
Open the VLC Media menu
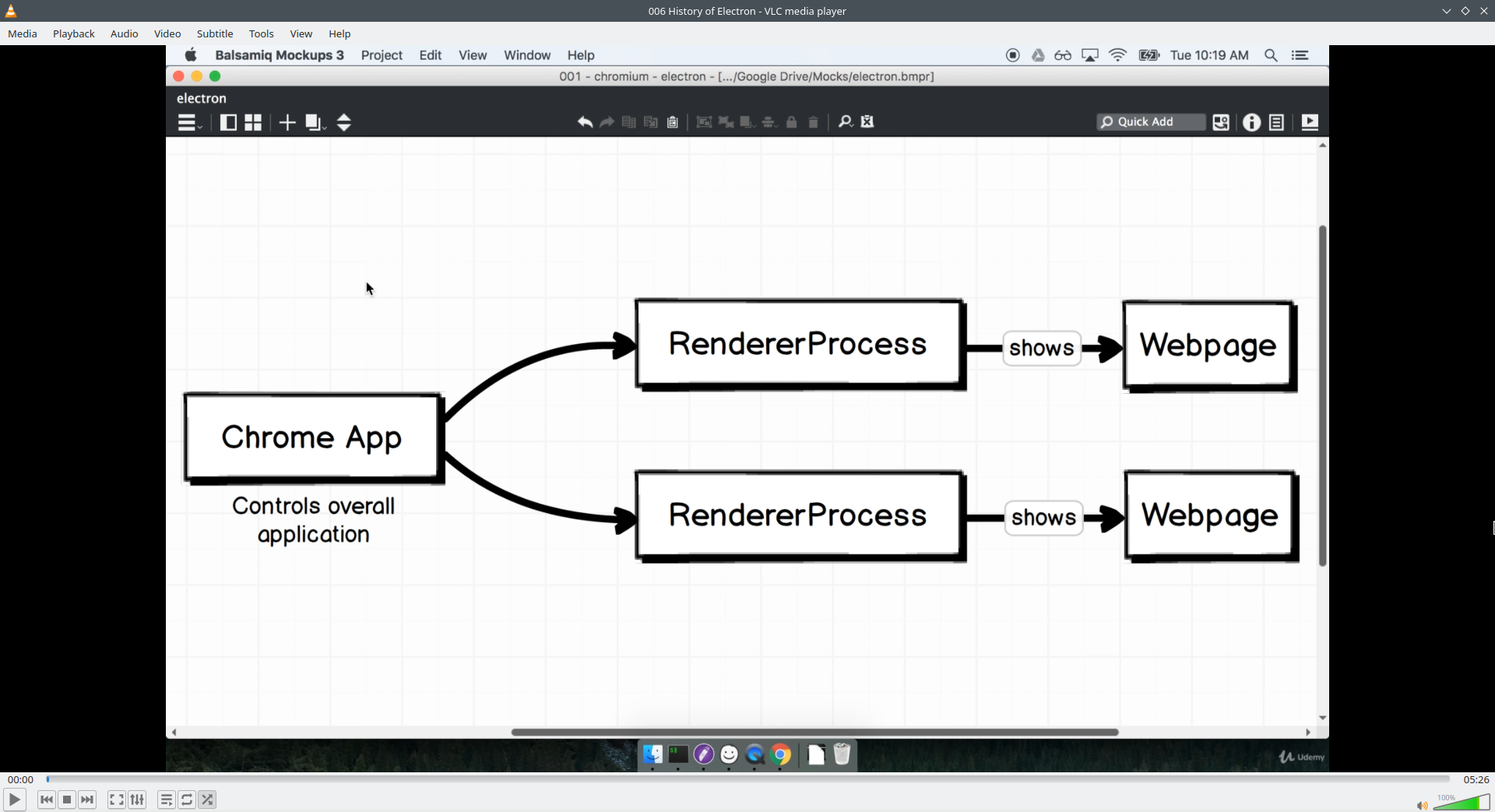[23, 33]
